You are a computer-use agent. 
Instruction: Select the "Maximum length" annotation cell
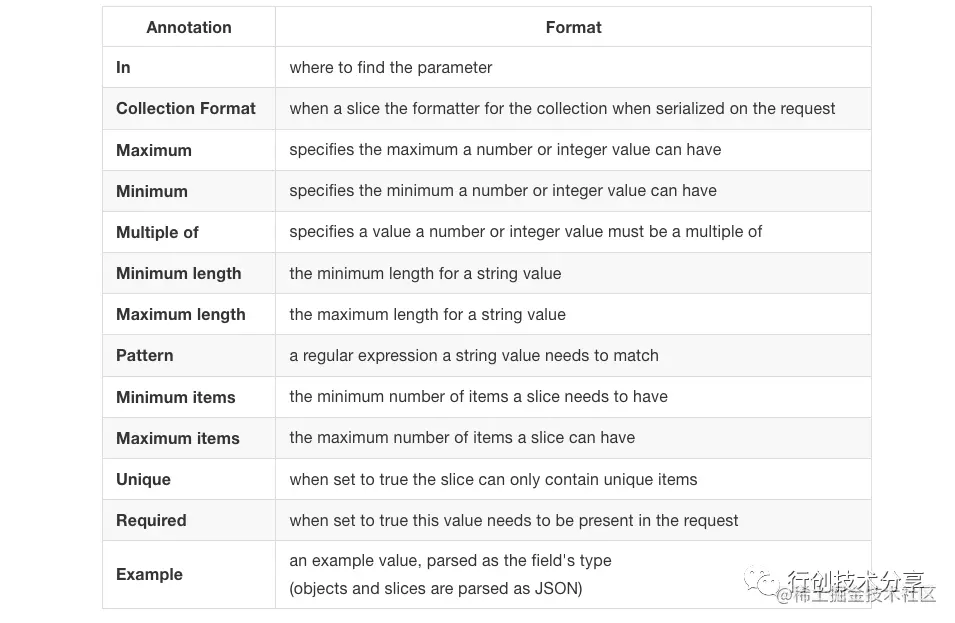click(x=180, y=314)
